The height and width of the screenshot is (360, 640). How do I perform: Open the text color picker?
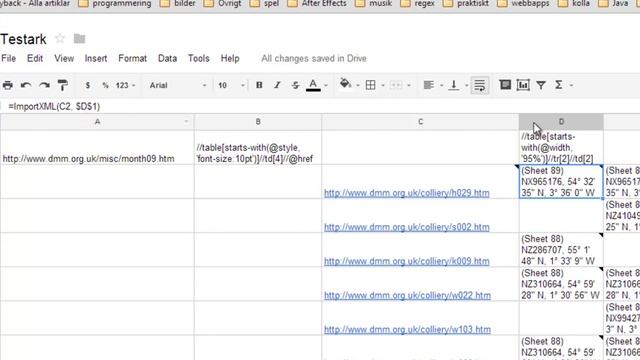[x=313, y=85]
